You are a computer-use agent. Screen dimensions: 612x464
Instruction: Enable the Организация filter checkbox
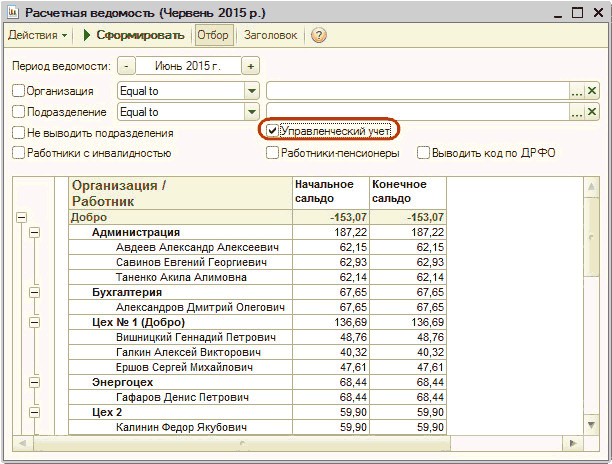coord(18,91)
